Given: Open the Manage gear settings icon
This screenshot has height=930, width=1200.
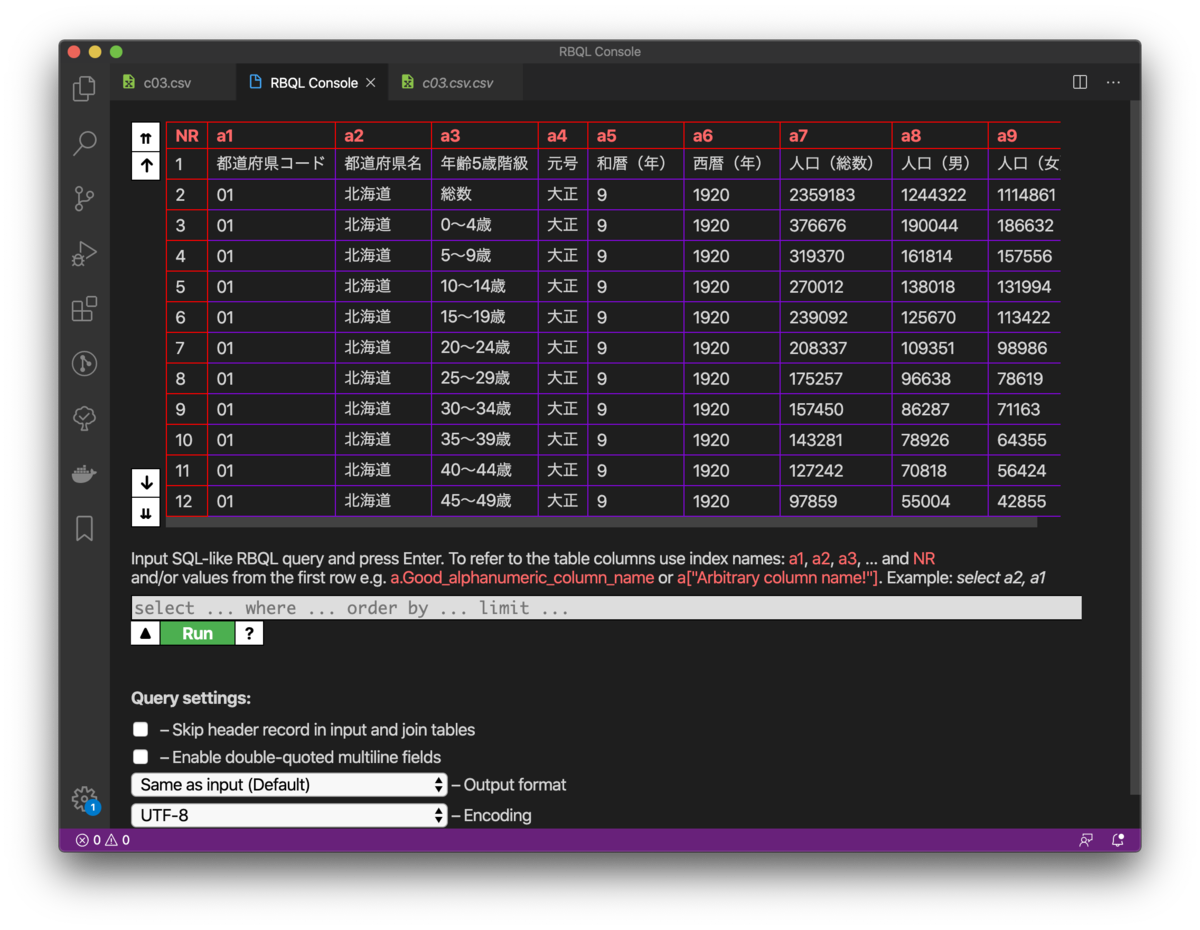Looking at the screenshot, I should 85,798.
